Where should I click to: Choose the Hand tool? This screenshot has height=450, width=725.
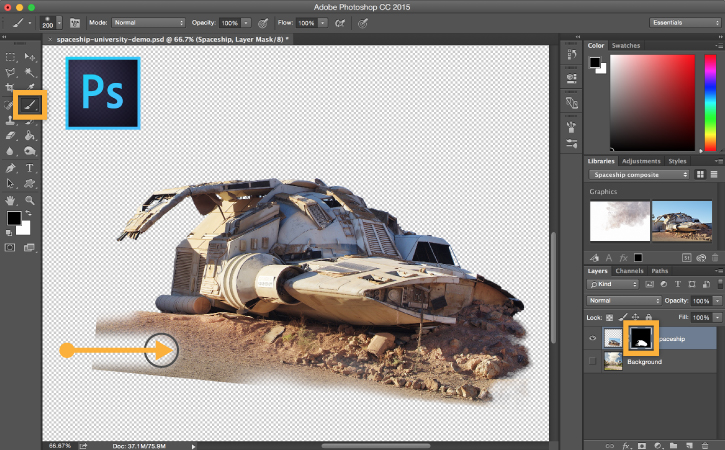(x=11, y=200)
